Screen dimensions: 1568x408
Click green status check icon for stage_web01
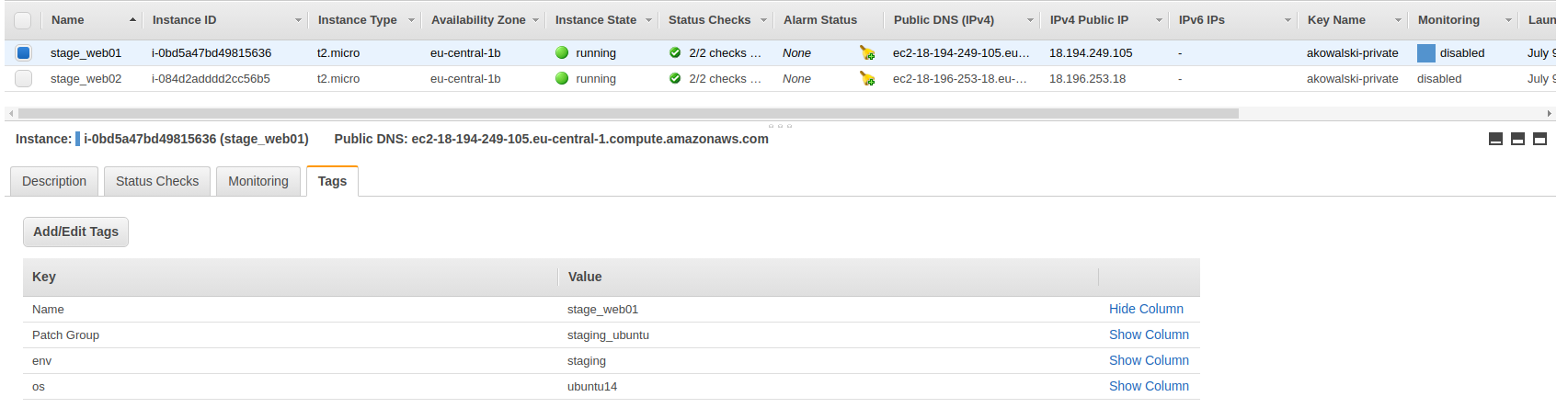(x=675, y=53)
